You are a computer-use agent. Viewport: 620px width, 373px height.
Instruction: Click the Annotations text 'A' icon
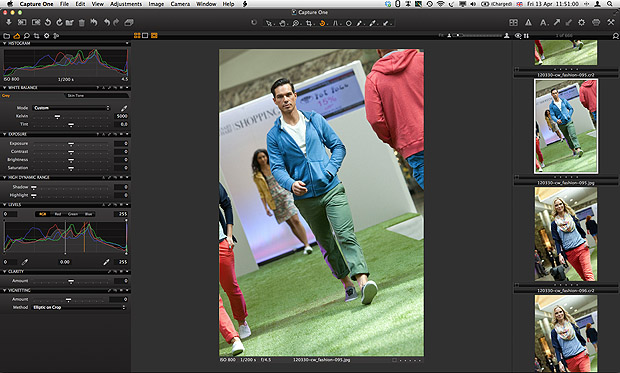[543, 23]
